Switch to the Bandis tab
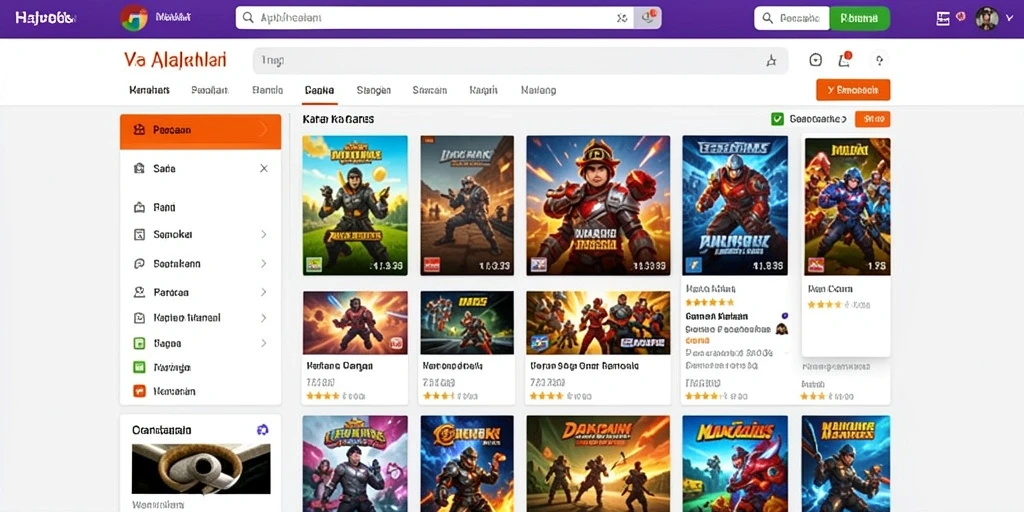Image resolution: width=1024 pixels, height=512 pixels. click(x=267, y=90)
